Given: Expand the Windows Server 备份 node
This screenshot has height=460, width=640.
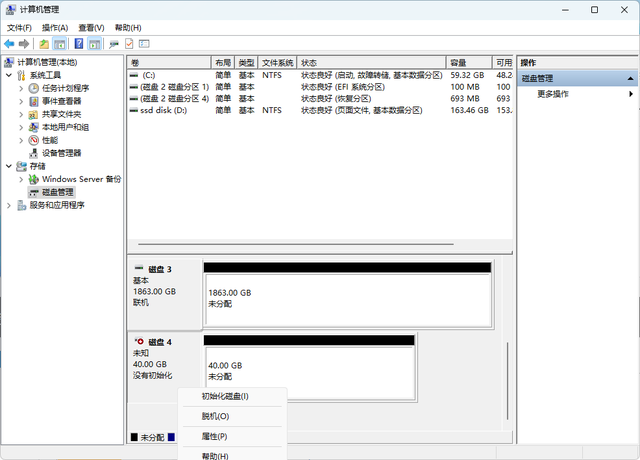Looking at the screenshot, I should 21,179.
